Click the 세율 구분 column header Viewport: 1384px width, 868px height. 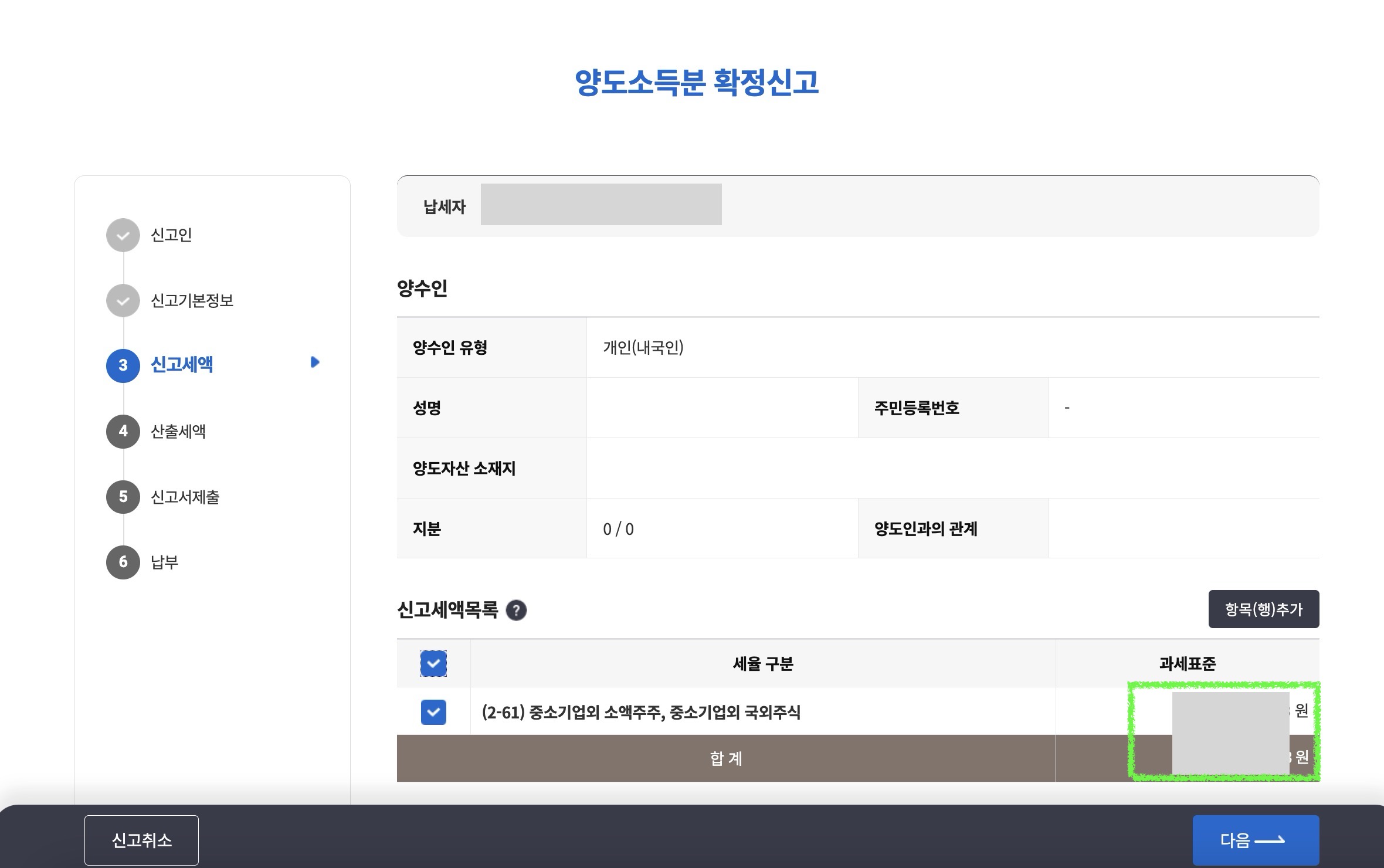(x=763, y=664)
